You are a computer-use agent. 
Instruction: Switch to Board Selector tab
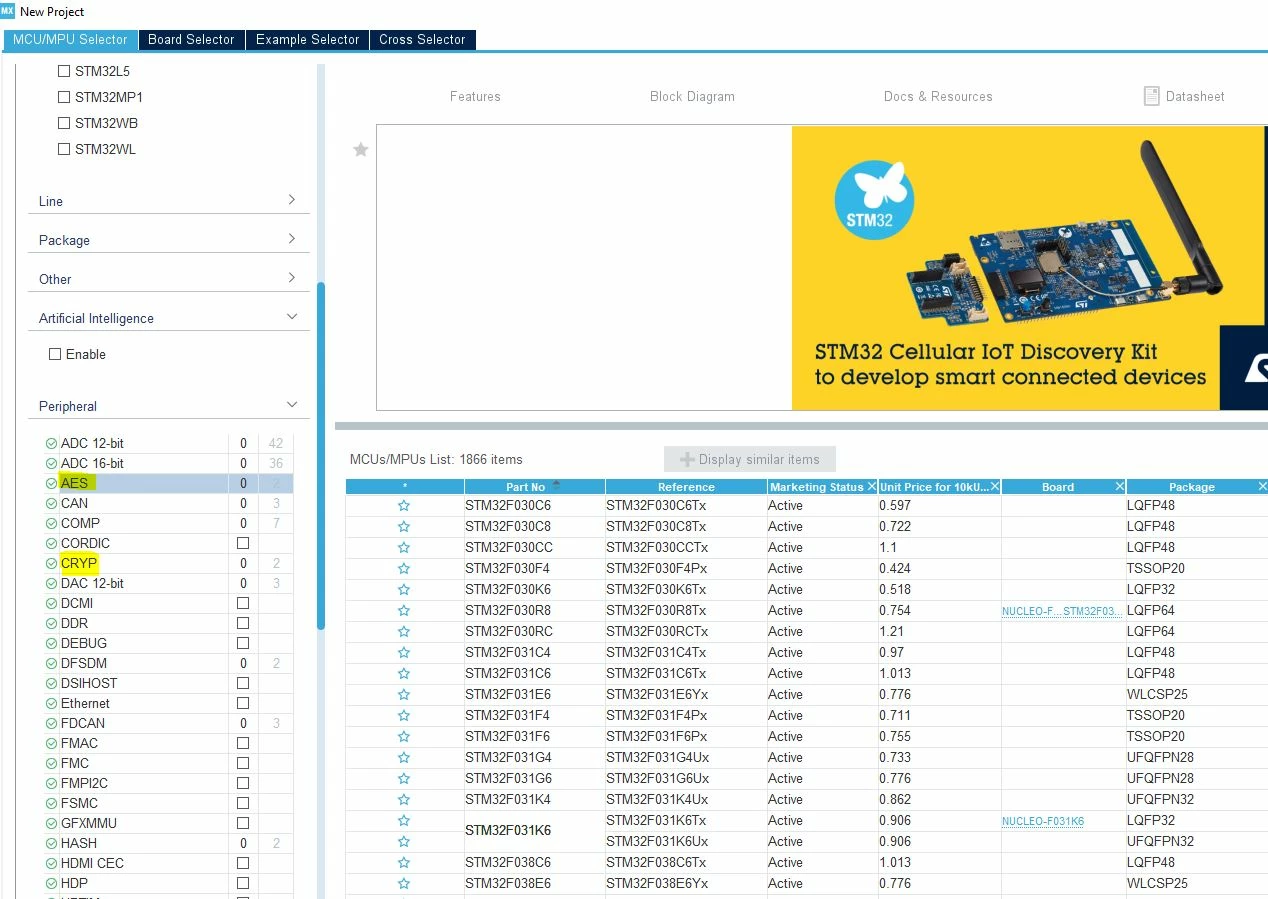coord(191,39)
